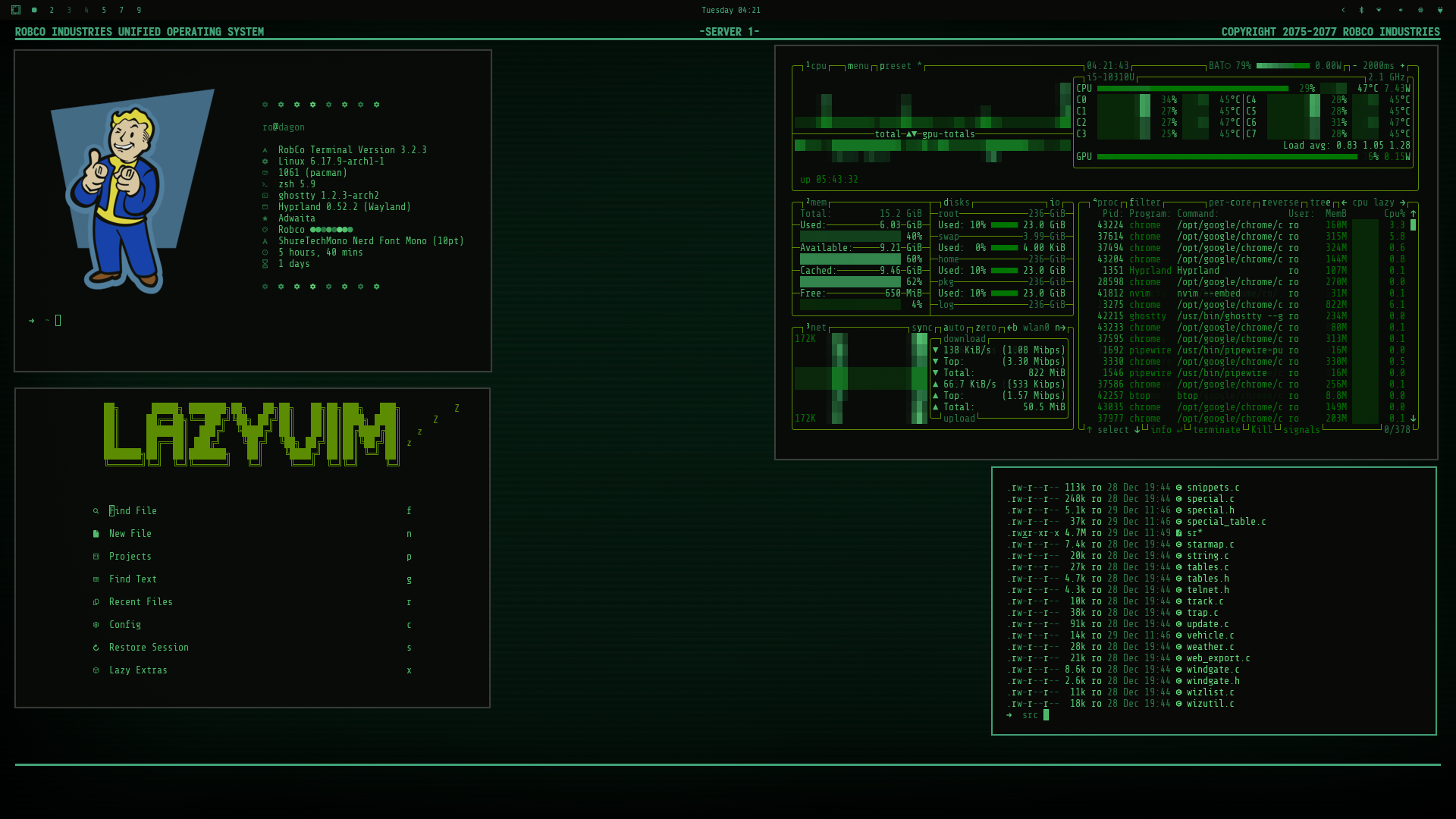Toggle reverse sorting in btop proc panel
This screenshot has height=819, width=1456.
pos(1280,202)
